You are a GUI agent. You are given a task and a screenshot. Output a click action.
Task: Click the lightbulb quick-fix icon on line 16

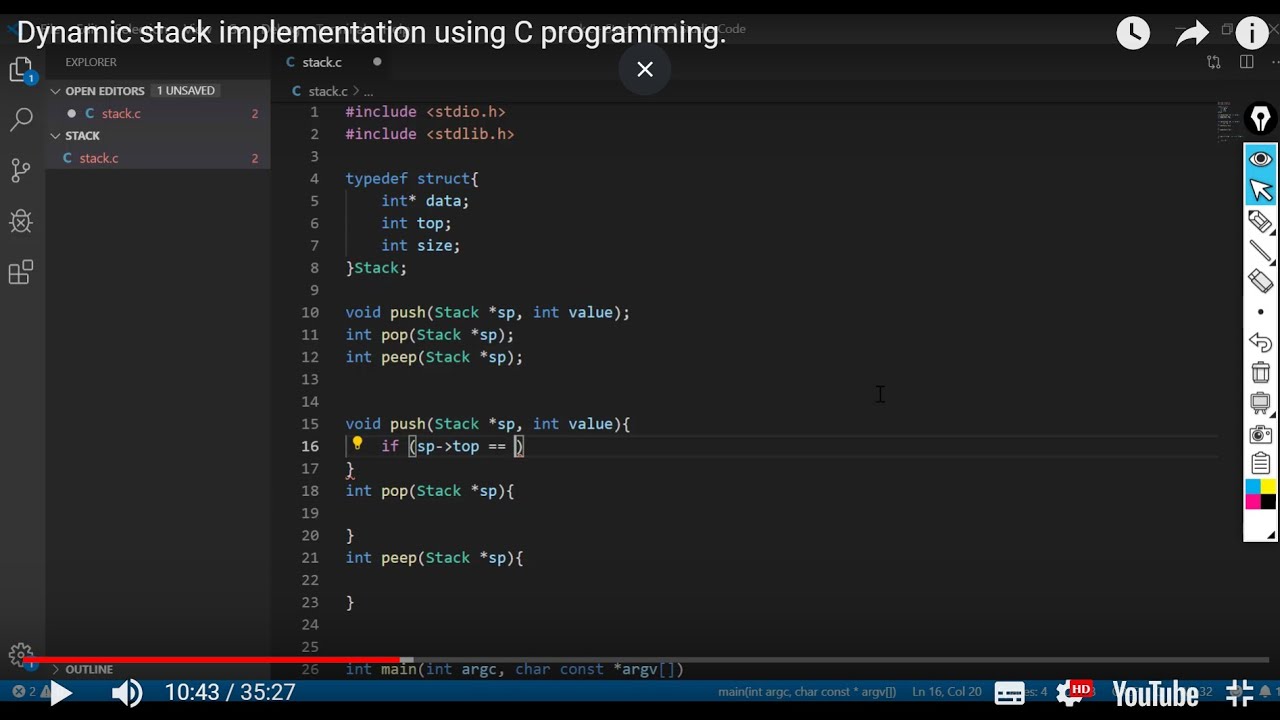(x=357, y=444)
